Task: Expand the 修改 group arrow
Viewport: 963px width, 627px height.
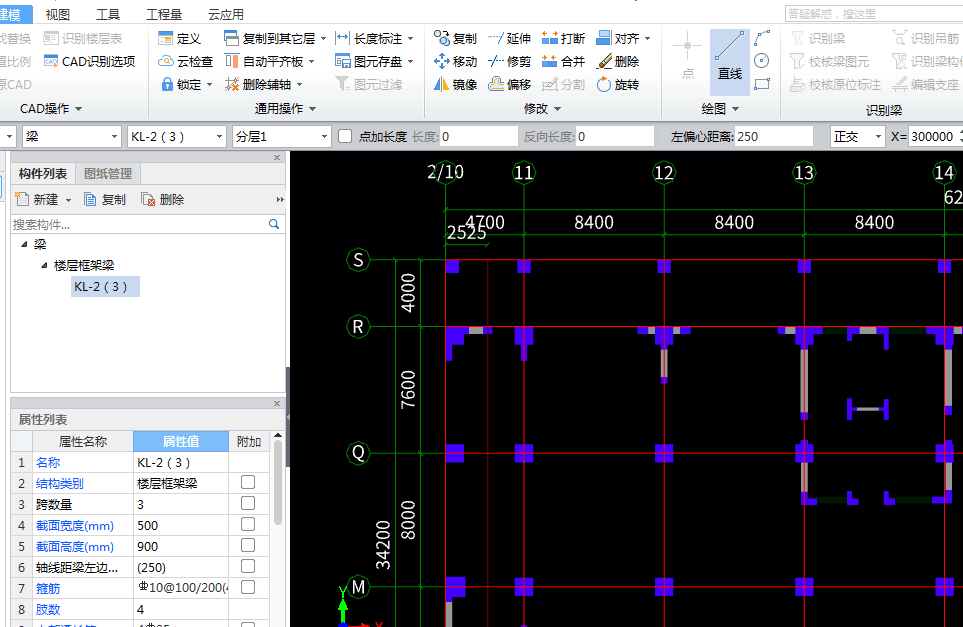Action: [558, 109]
